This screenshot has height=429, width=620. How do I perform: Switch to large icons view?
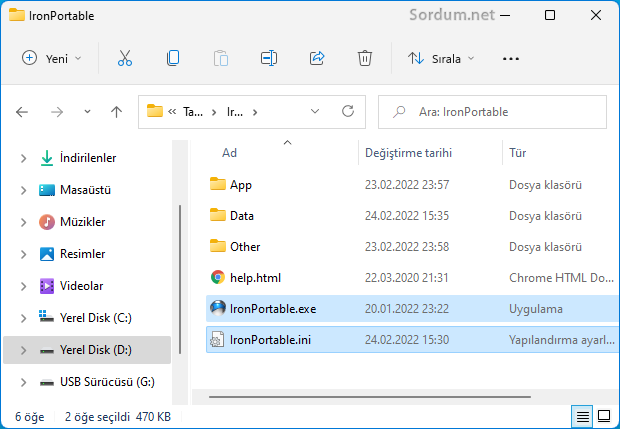tap(604, 416)
